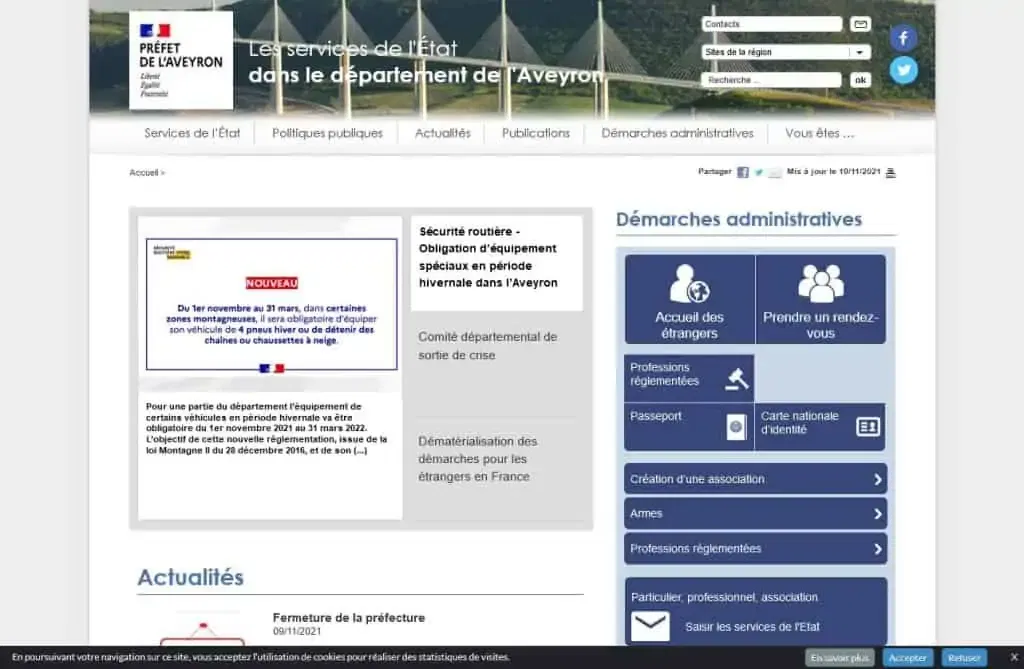Viewport: 1024px width, 669px height.
Task: Click Refuser on the cookie banner
Action: pos(964,658)
